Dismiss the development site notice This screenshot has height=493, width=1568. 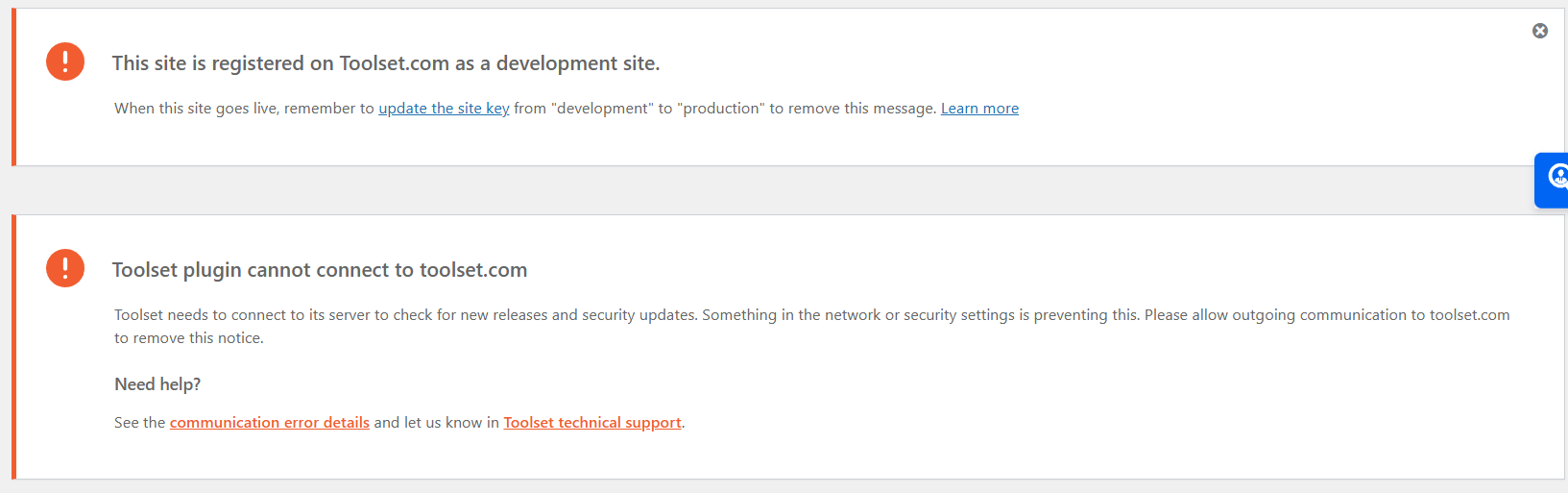tap(1540, 31)
